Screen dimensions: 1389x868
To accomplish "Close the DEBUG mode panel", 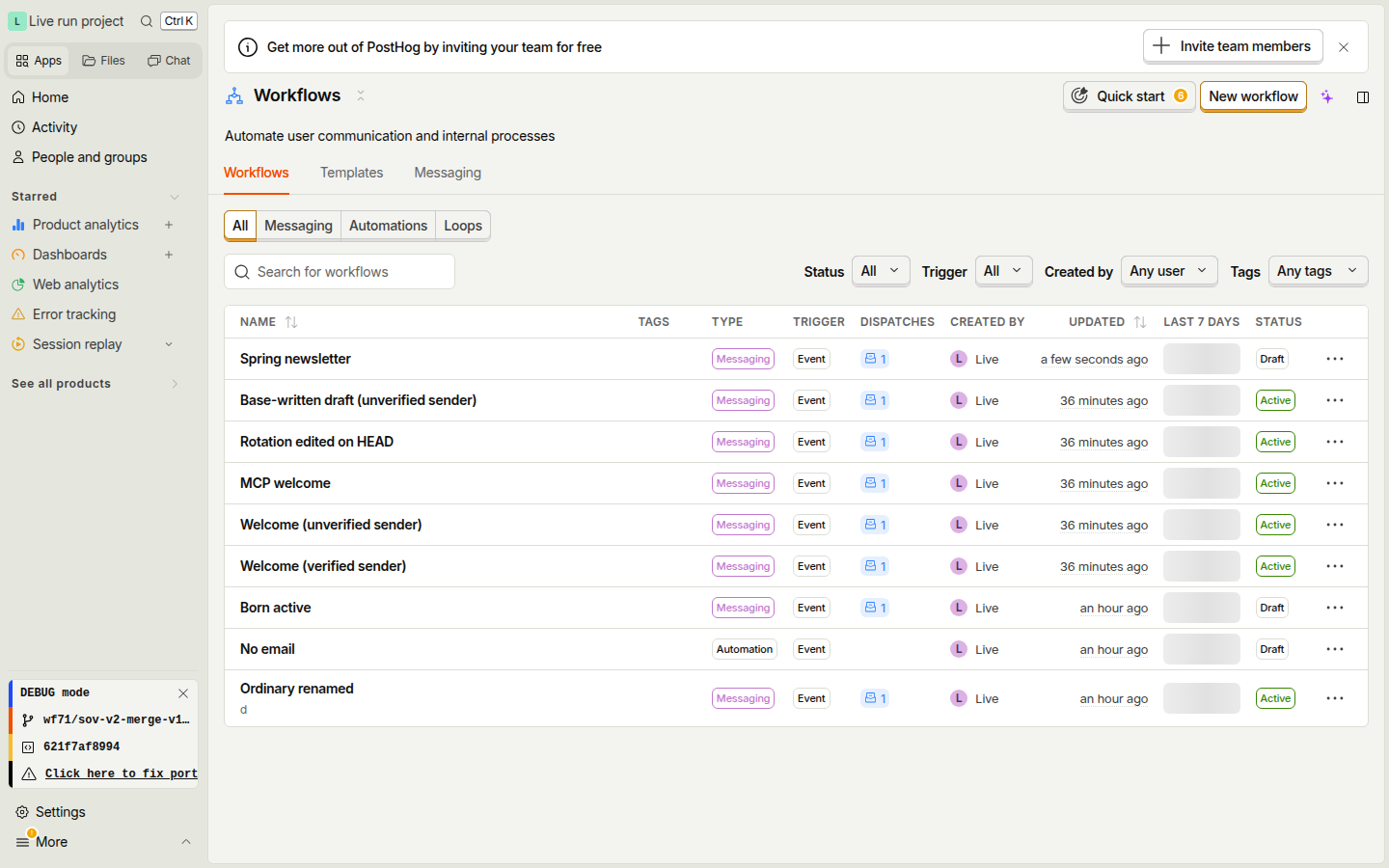I will (183, 693).
